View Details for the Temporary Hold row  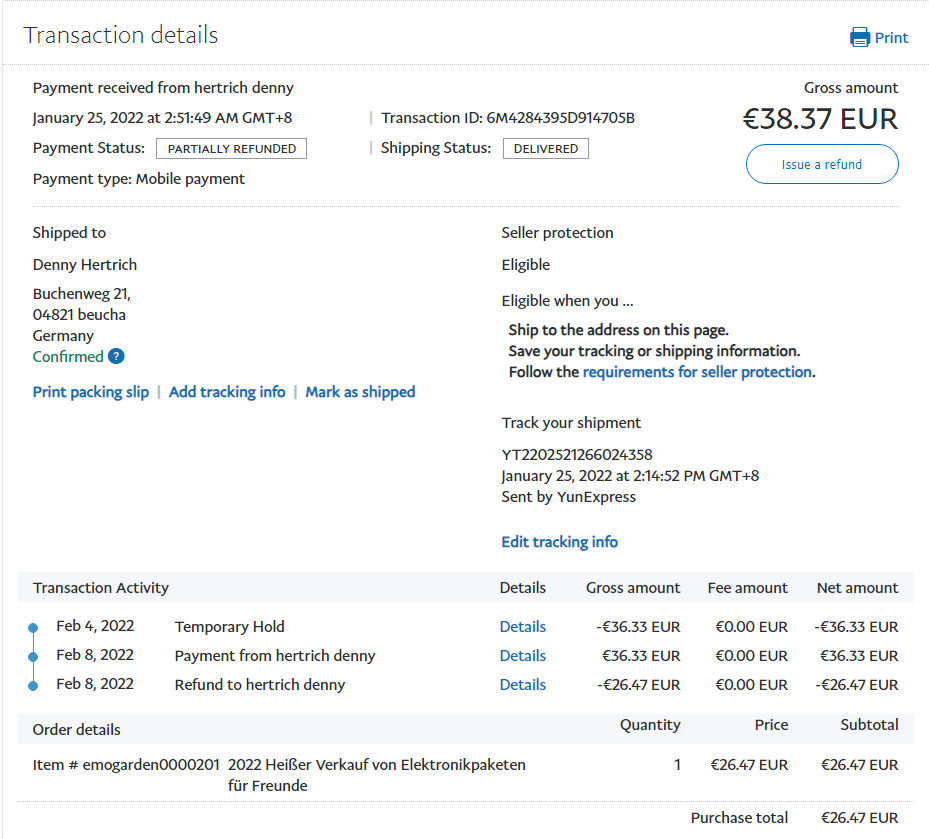pyautogui.click(x=522, y=627)
